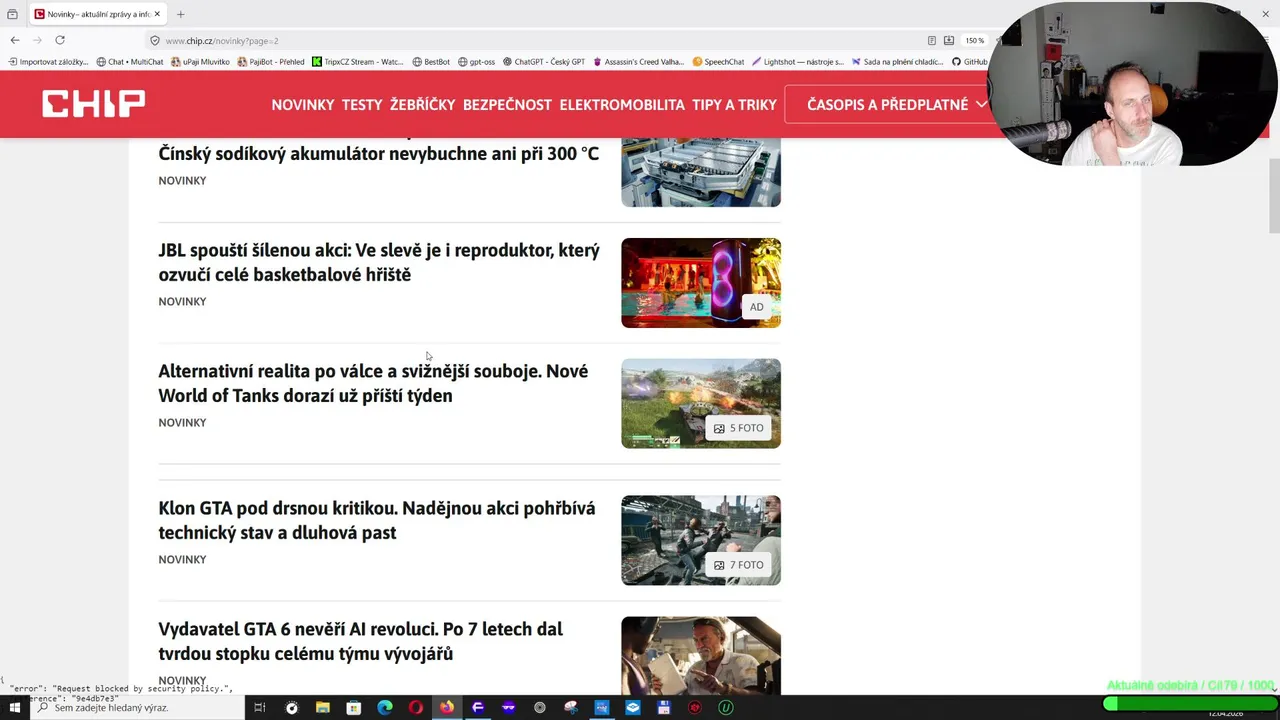Click the install/save page icon in address bar
The width and height of the screenshot is (1280, 720).
coord(949,41)
